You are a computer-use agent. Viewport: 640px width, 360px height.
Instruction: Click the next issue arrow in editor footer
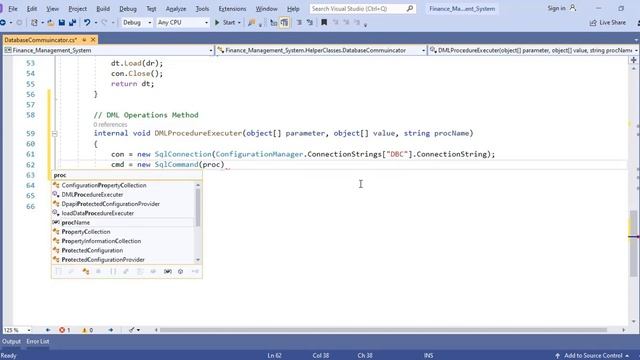pos(111,330)
